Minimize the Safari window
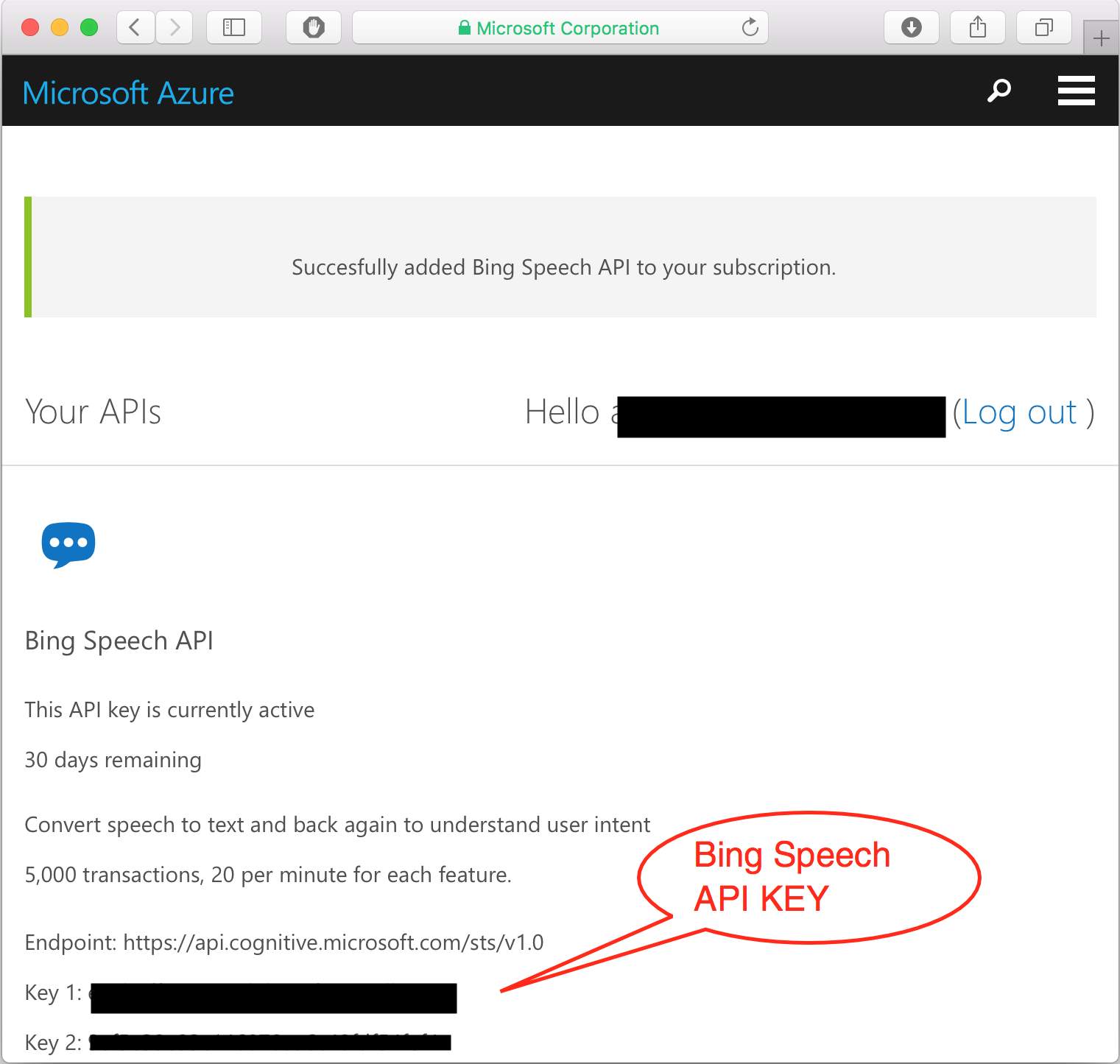The height and width of the screenshot is (1064, 1120). 60,28
